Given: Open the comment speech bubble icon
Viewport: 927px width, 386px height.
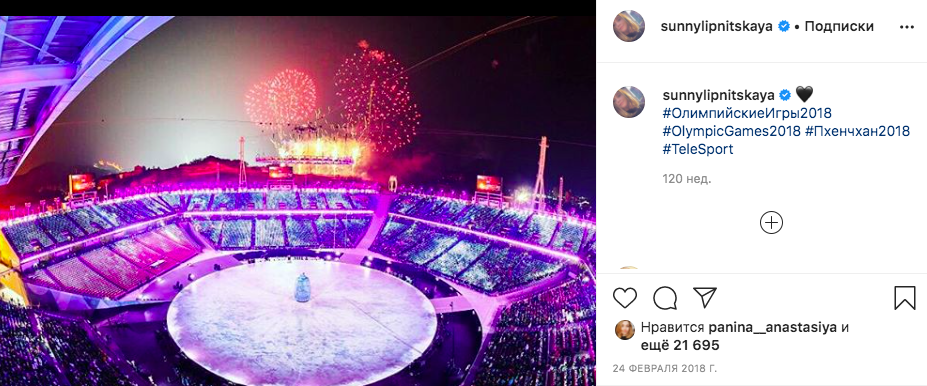Looking at the screenshot, I should (x=665, y=298).
